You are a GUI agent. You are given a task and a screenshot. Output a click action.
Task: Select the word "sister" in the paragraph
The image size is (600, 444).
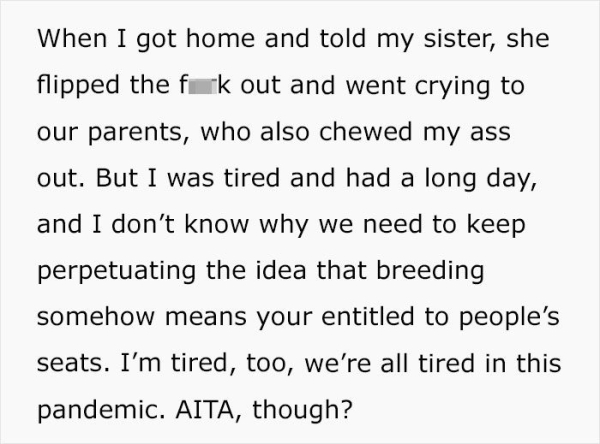[x=452, y=41]
